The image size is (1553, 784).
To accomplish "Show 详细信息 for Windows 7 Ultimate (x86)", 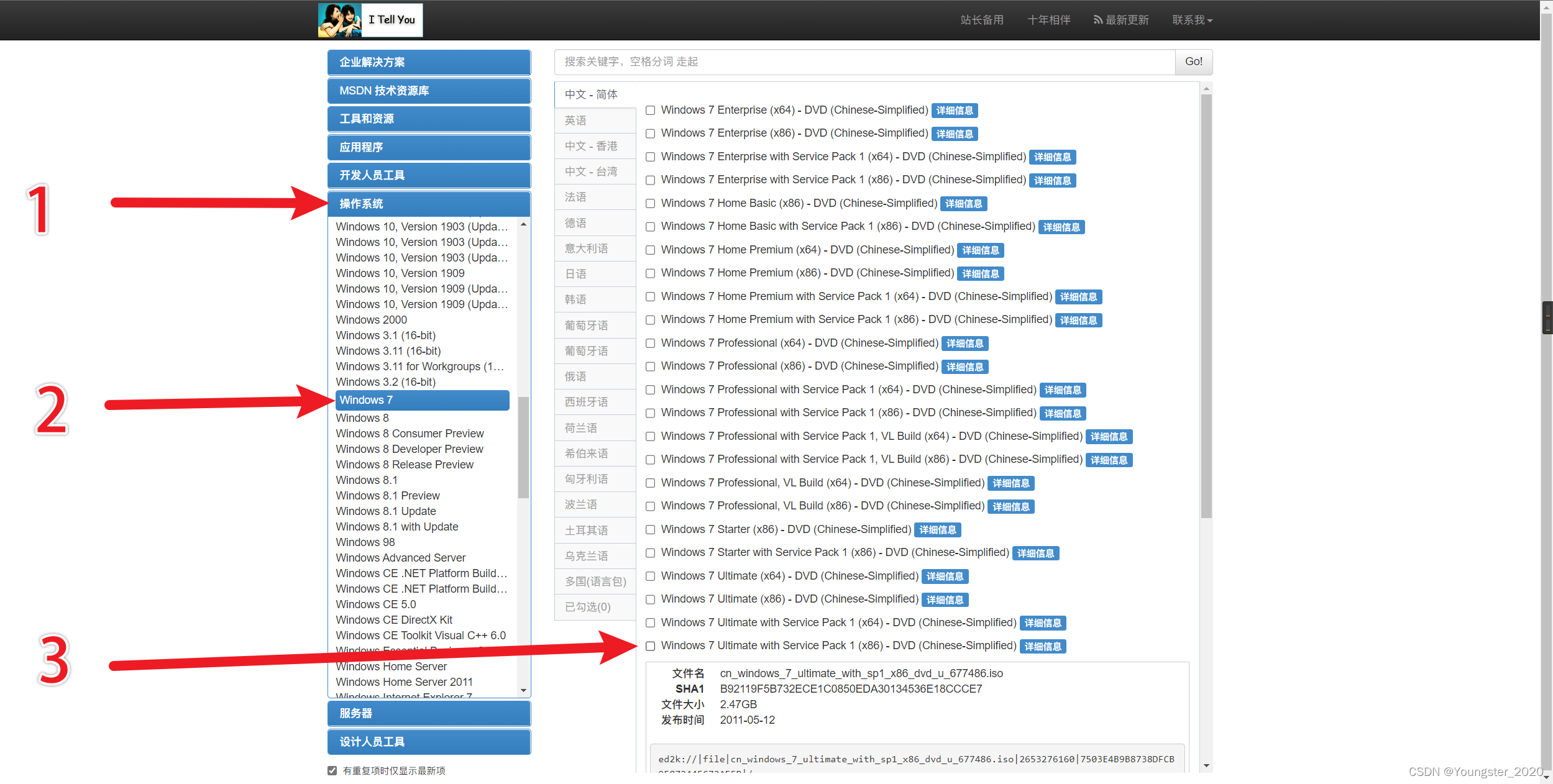I will [x=945, y=600].
